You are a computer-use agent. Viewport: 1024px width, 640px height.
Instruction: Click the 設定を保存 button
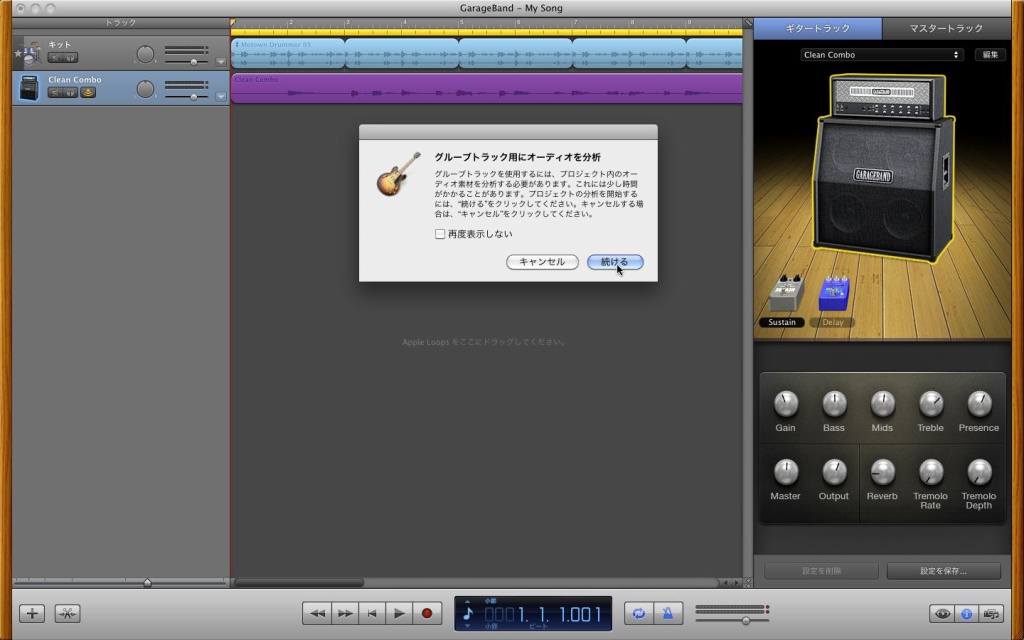coord(944,571)
